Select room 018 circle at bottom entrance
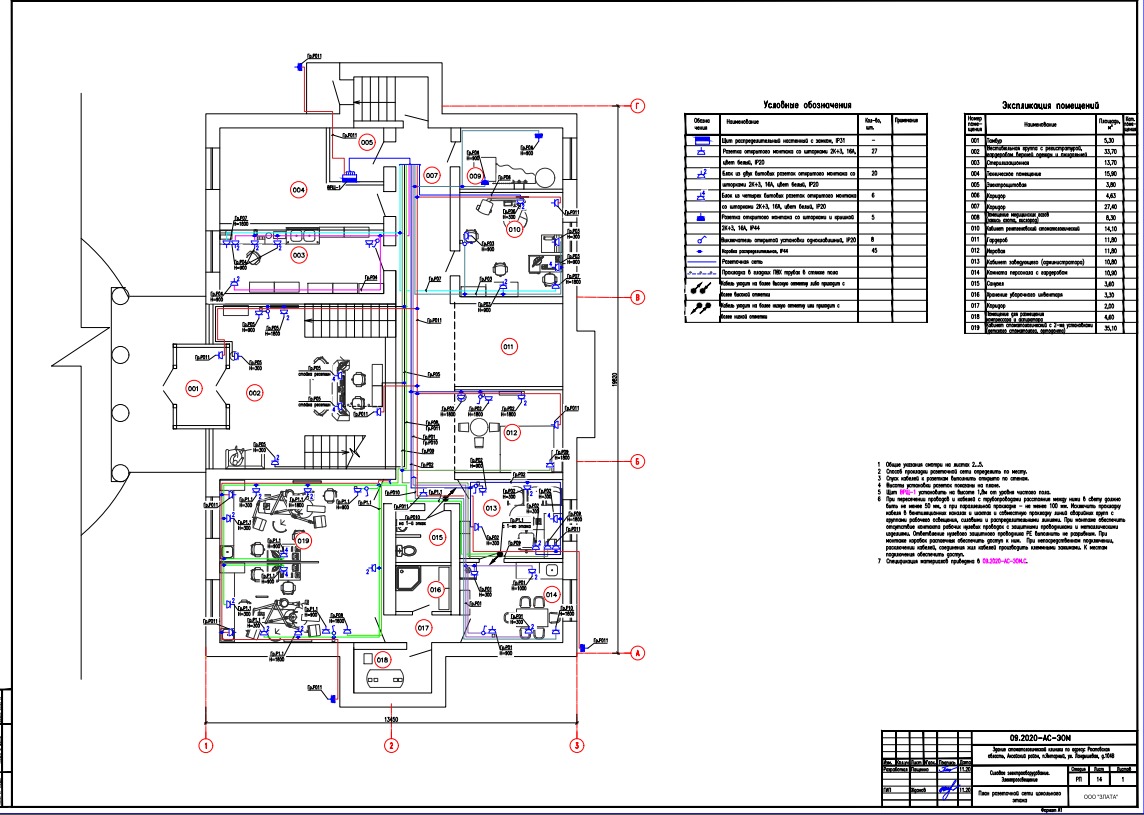1144x815 pixels. (382, 660)
